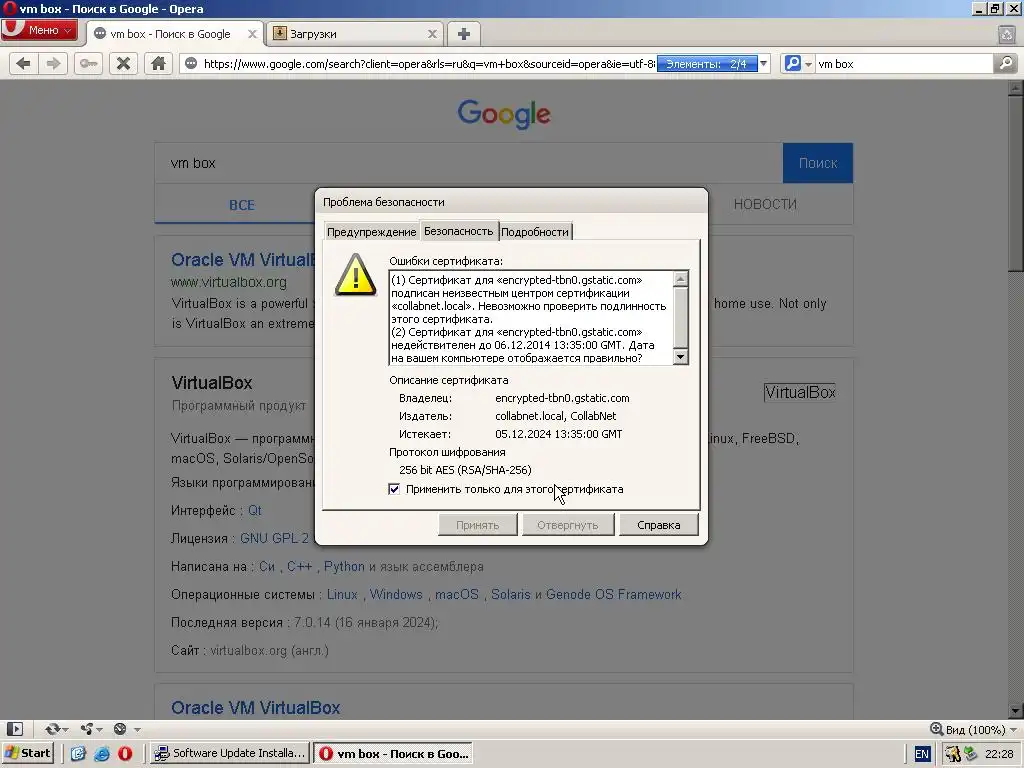The width and height of the screenshot is (1024, 768).
Task: Click the Отвергнуть button
Action: [x=568, y=525]
